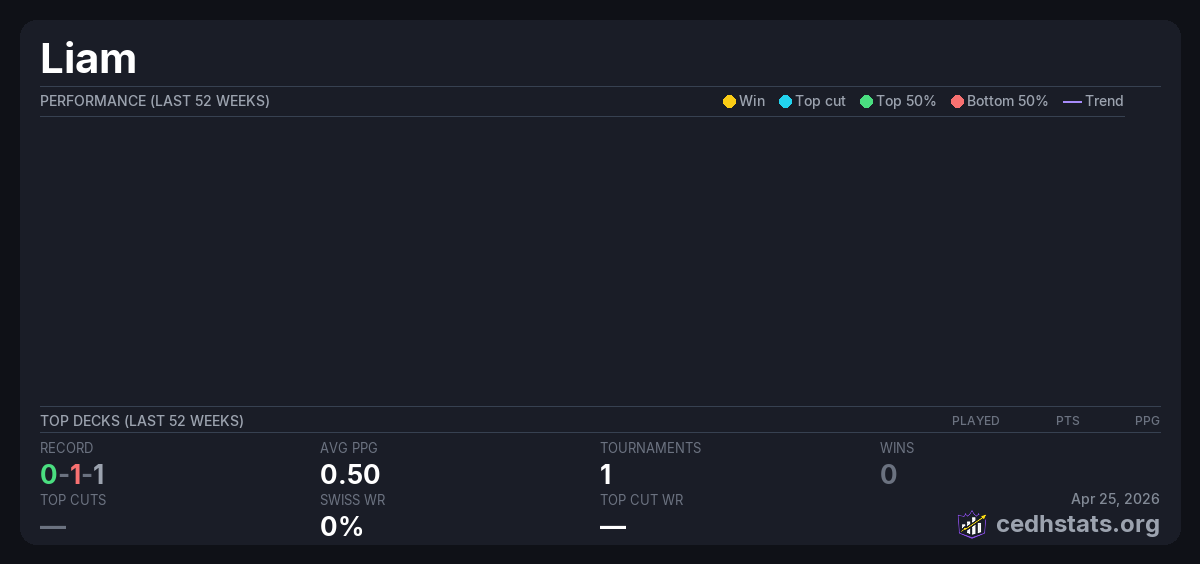Click the Apr 25, 2026 date

[x=1115, y=499]
